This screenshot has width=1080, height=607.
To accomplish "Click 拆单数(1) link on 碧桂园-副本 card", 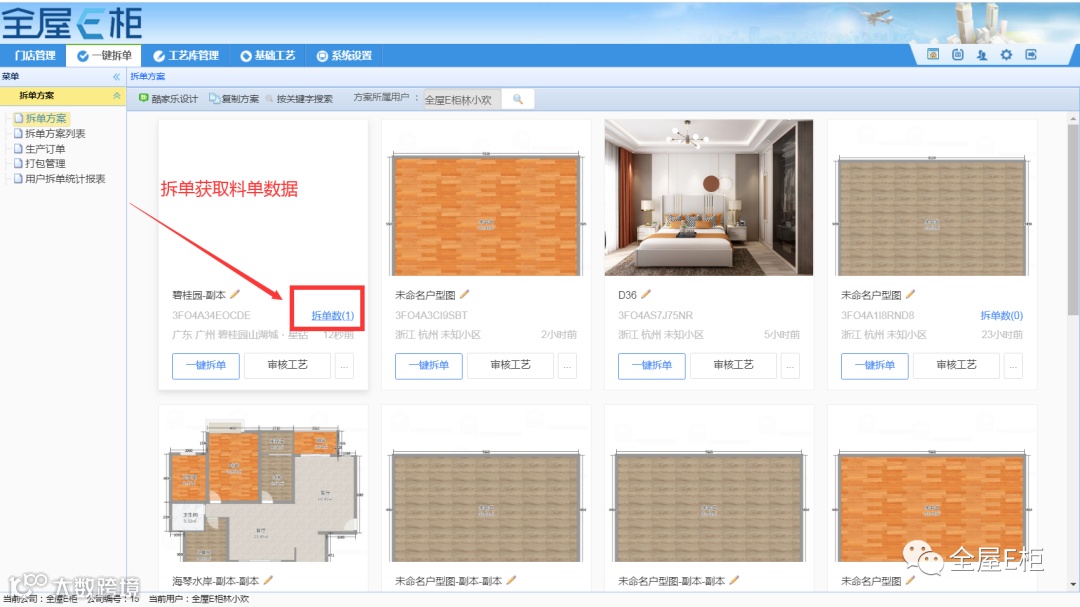I will click(x=333, y=316).
